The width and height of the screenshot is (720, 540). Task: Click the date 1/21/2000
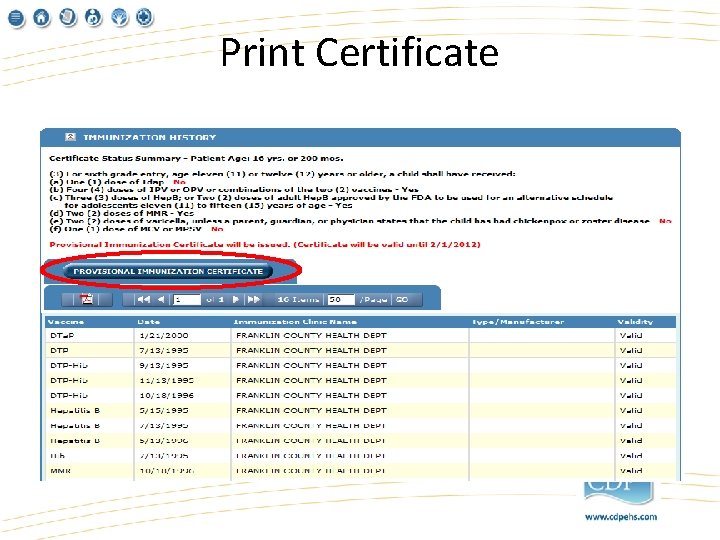point(164,335)
